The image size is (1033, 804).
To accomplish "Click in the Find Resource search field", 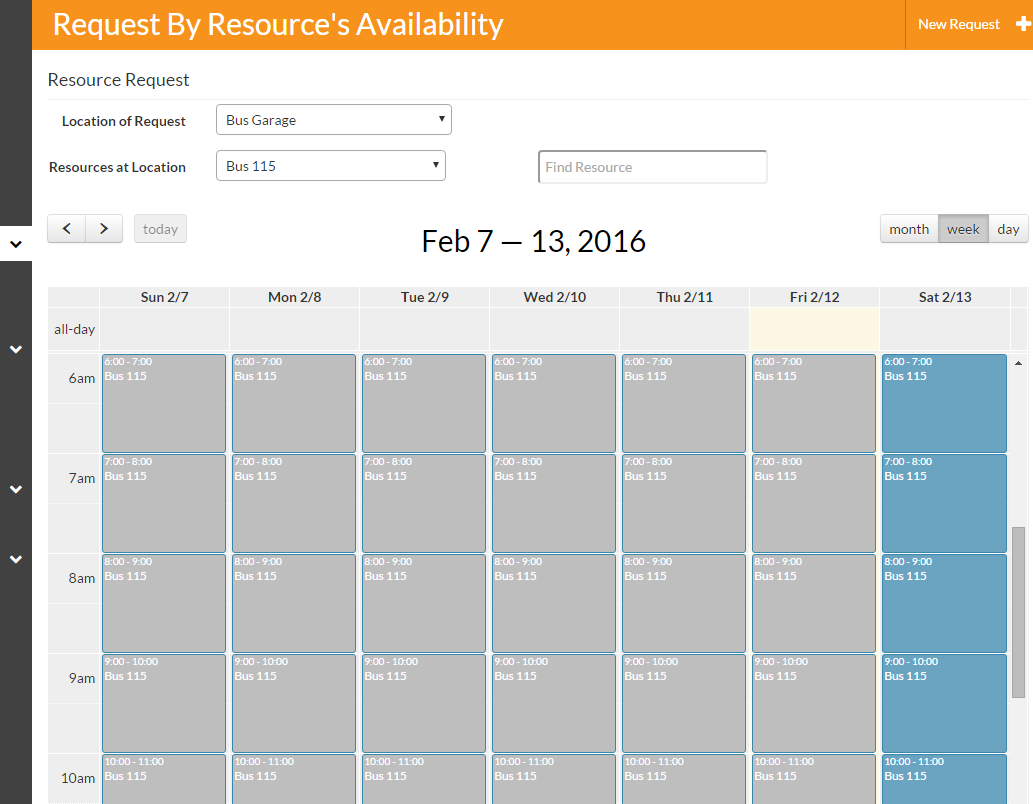I will click(x=652, y=167).
